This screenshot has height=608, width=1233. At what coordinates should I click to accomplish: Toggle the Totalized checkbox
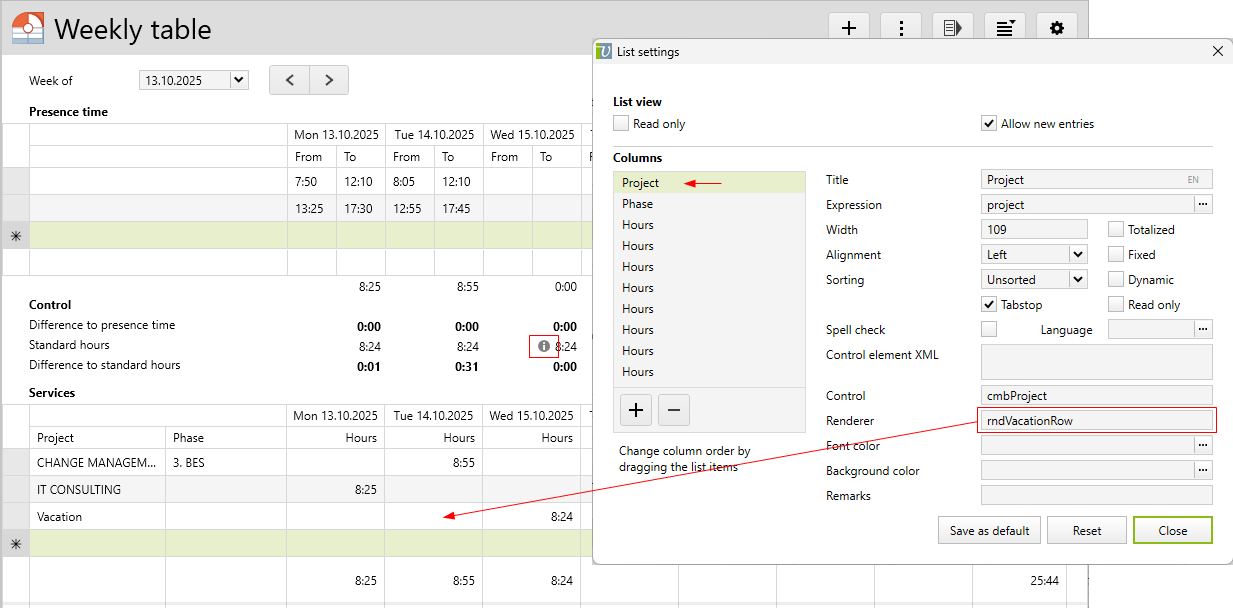click(1116, 230)
